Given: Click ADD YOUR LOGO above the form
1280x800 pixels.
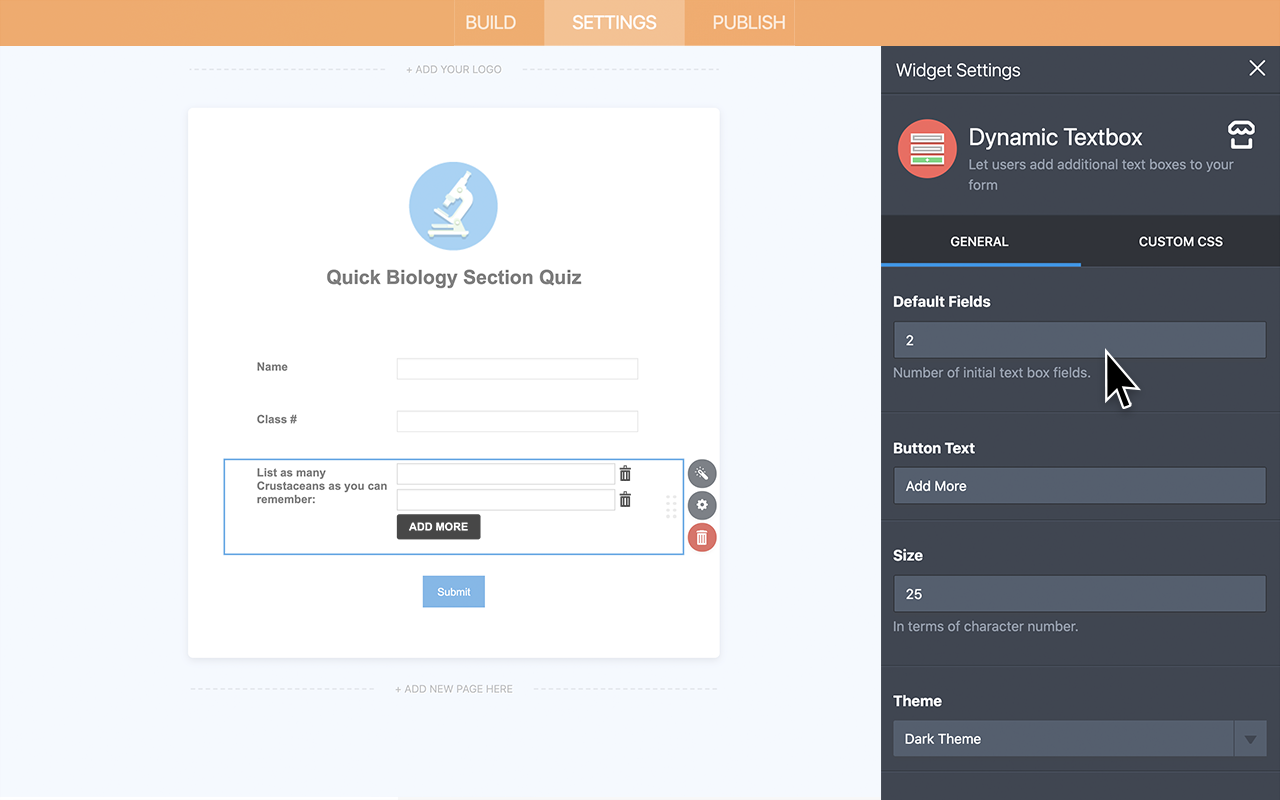Looking at the screenshot, I should (x=453, y=69).
